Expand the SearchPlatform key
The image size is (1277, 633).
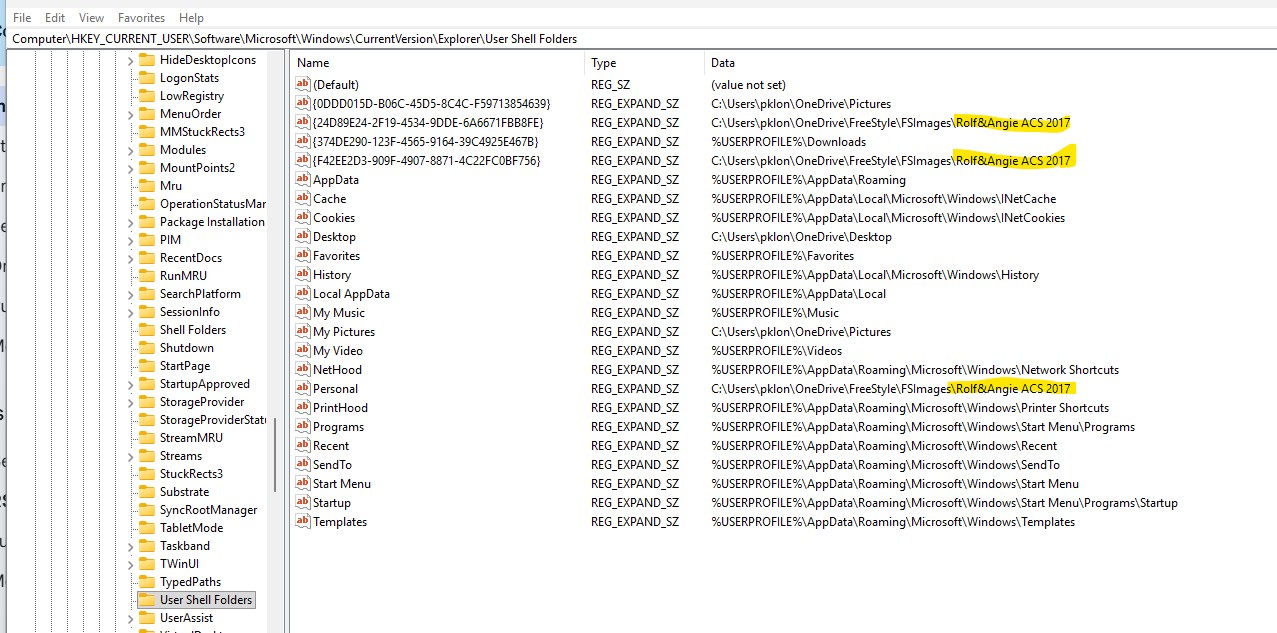pyautogui.click(x=130, y=294)
